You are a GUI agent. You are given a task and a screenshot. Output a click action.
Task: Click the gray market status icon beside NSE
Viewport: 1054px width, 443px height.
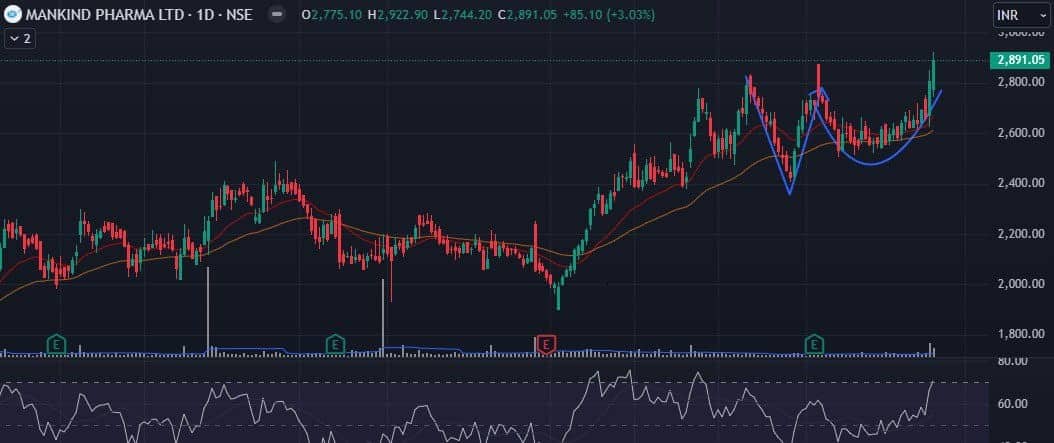[x=277, y=16]
